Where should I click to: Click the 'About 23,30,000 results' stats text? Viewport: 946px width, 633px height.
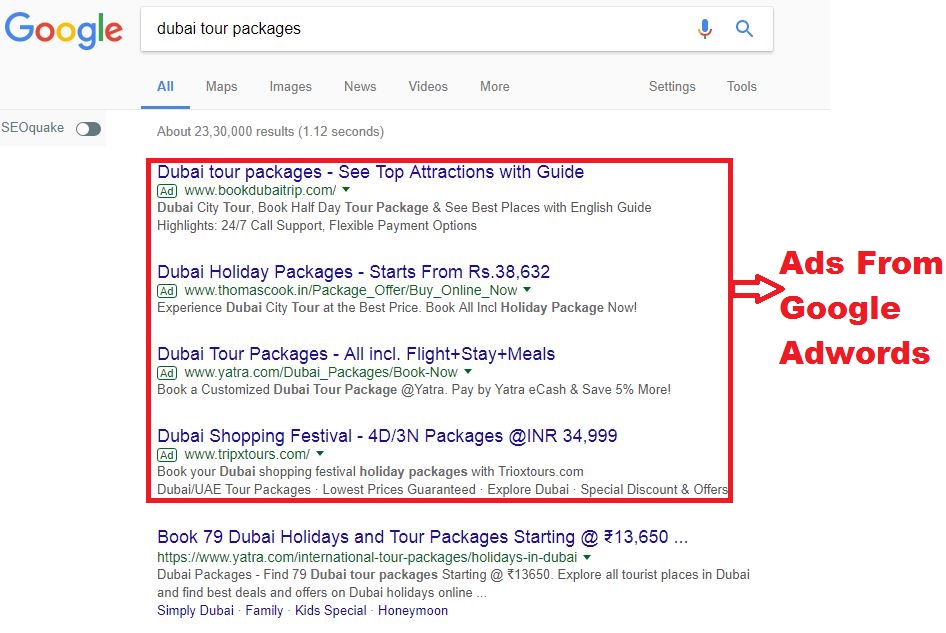(x=270, y=132)
